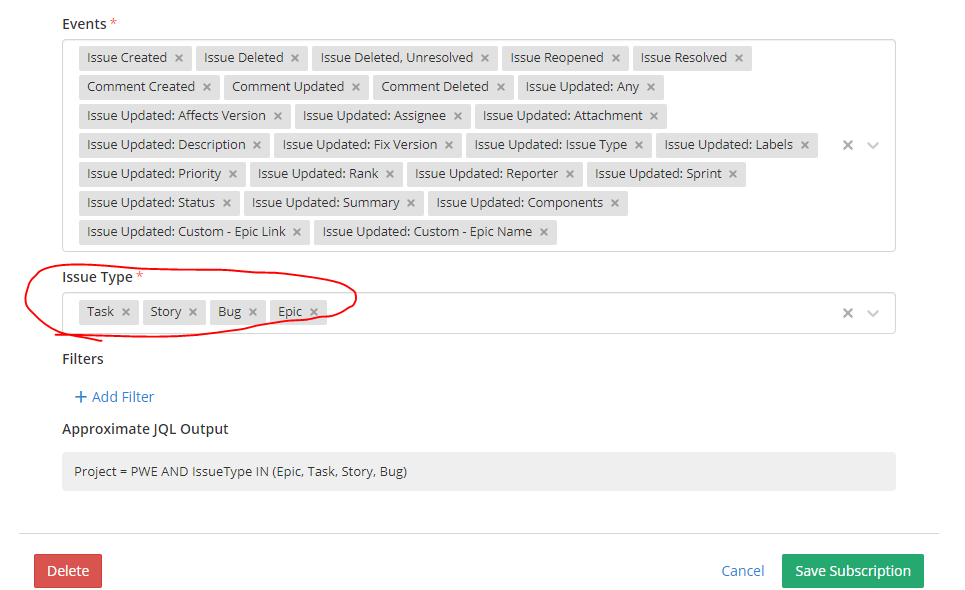
Task: Remove the Issue Created event tag
Action: (x=177, y=57)
